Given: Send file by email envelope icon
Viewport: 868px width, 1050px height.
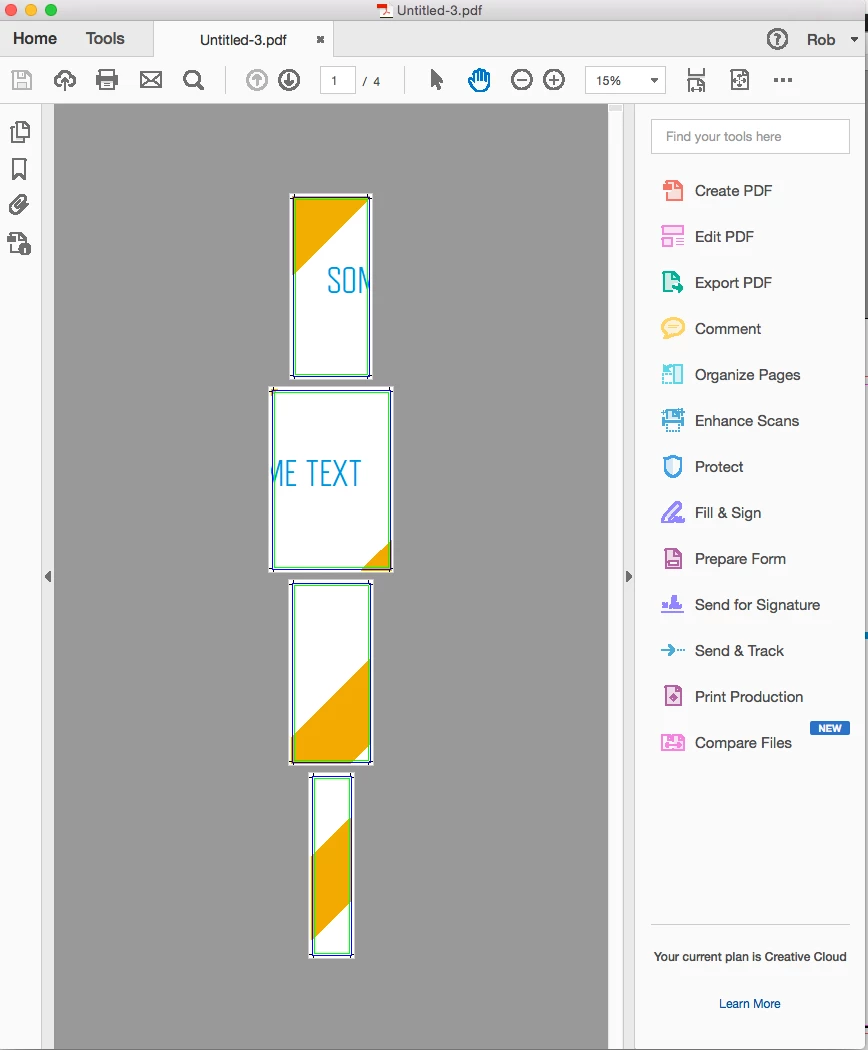Looking at the screenshot, I should point(151,80).
